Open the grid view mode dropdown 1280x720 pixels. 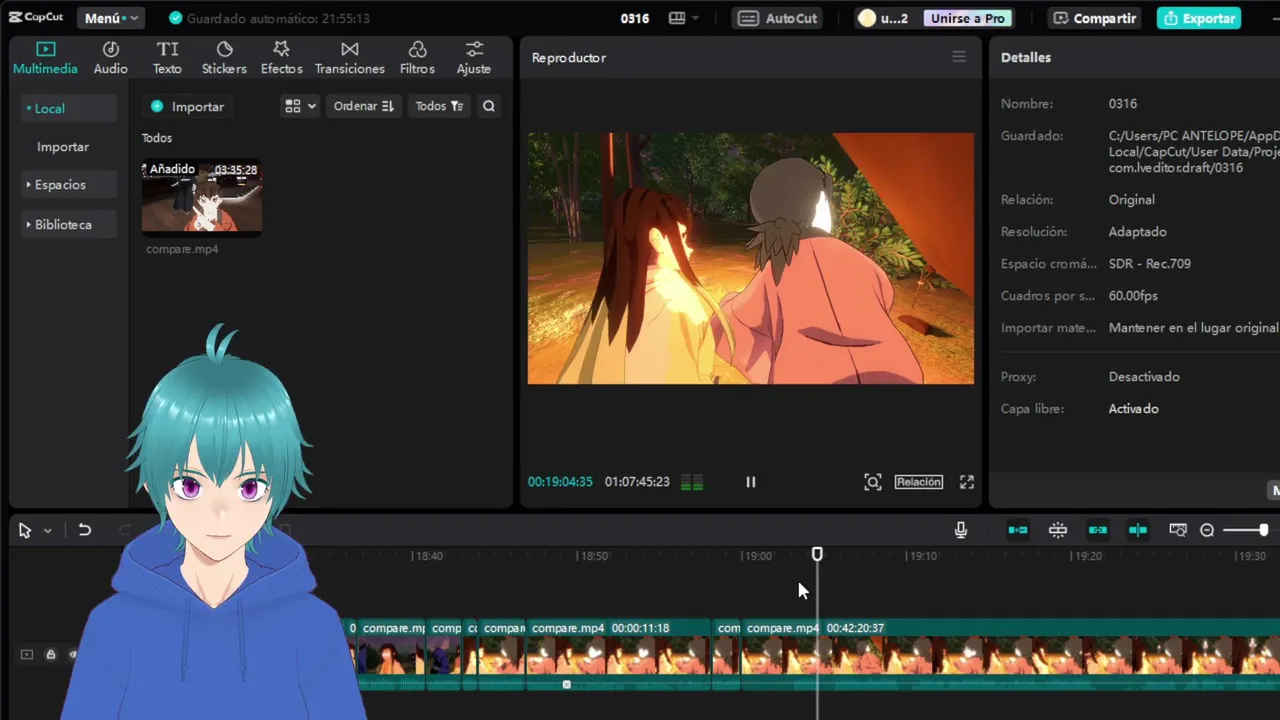[300, 106]
